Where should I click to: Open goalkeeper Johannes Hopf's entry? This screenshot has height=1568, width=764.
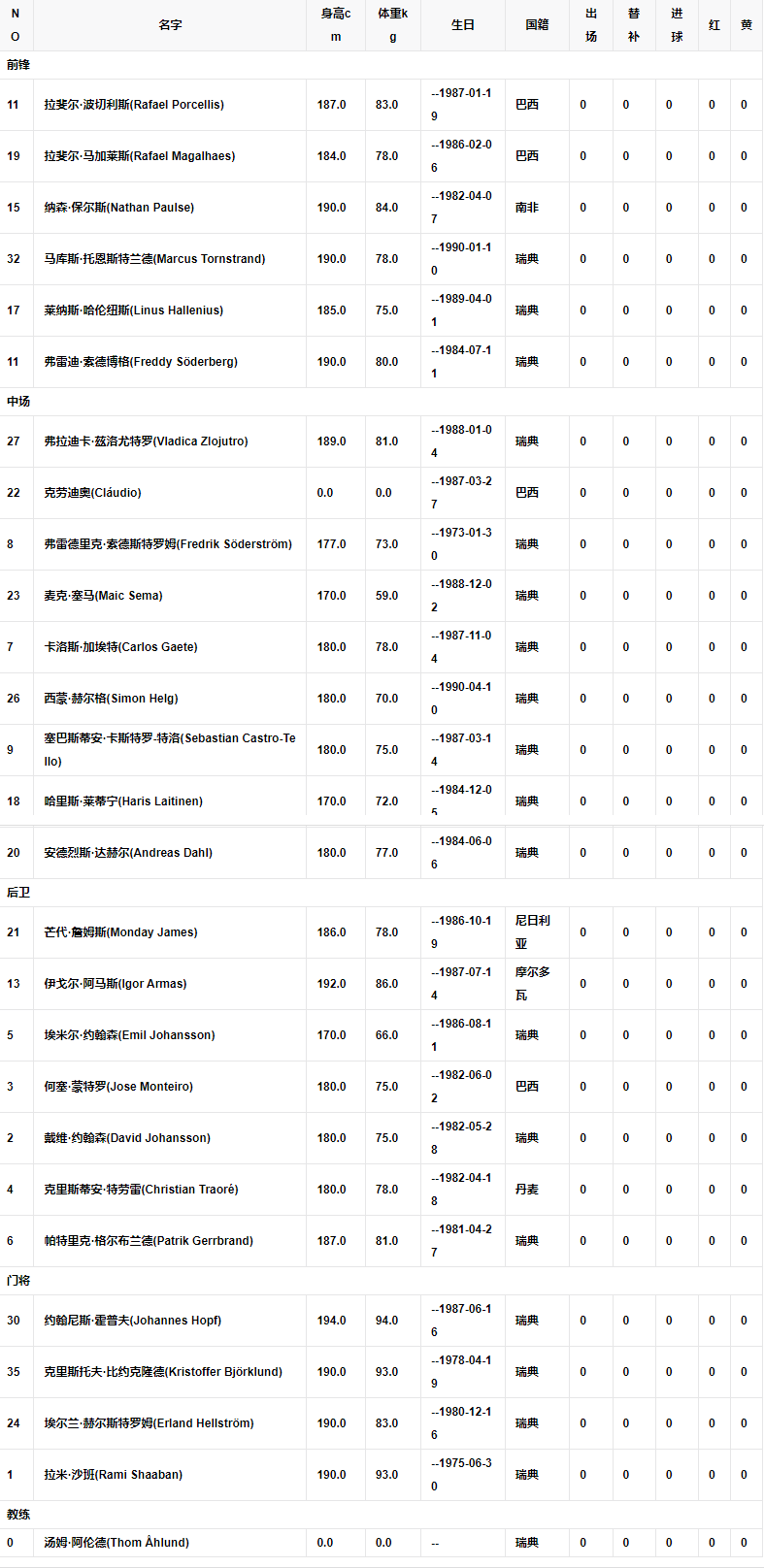[132, 1321]
